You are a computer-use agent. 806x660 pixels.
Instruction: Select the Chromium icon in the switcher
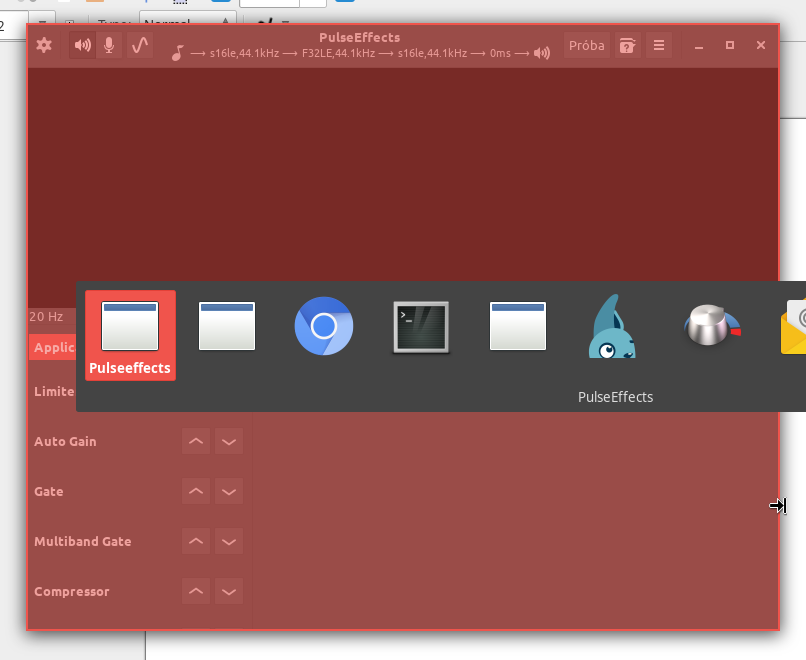pos(323,326)
